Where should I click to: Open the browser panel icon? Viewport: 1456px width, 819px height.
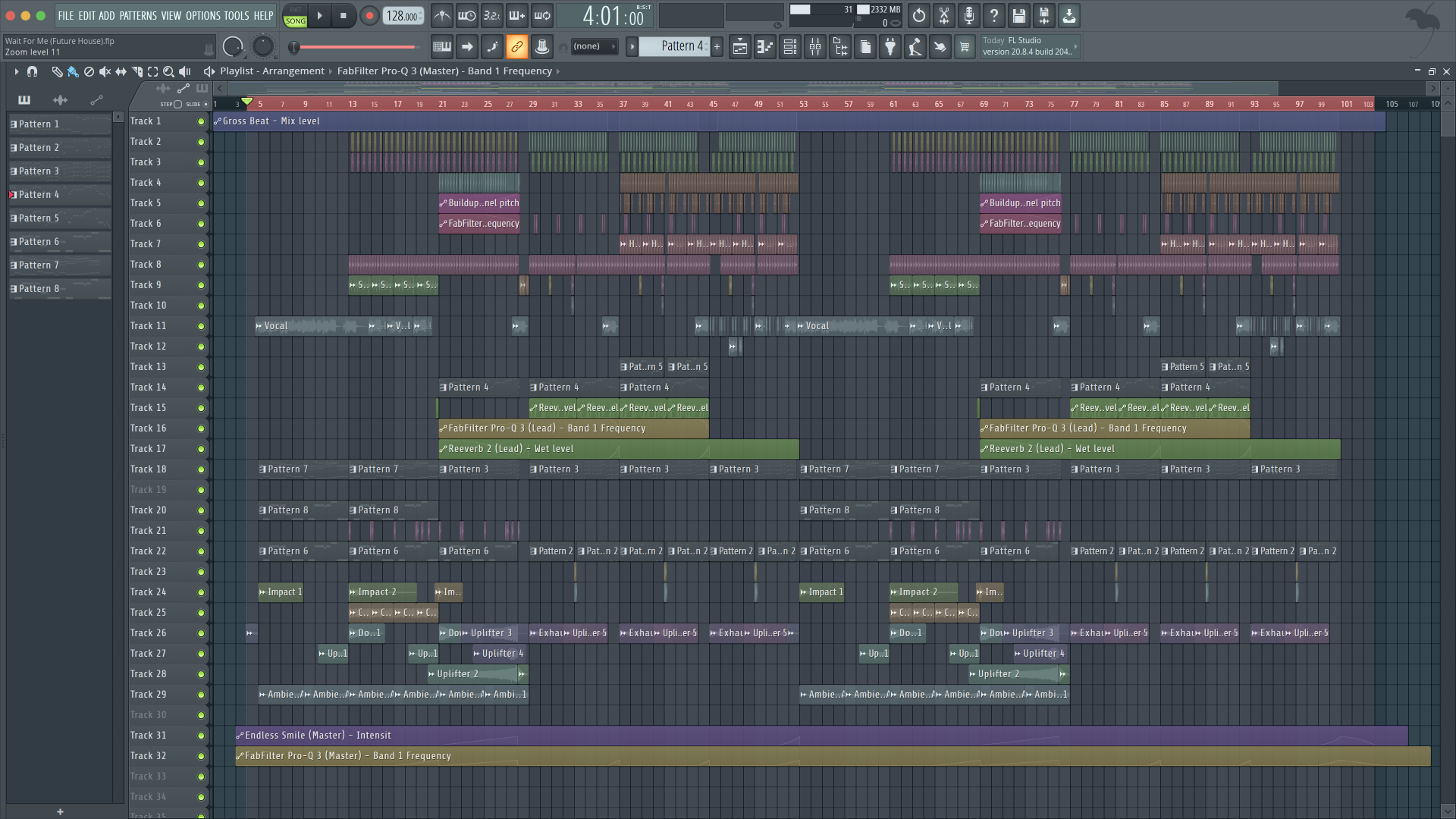[x=840, y=47]
